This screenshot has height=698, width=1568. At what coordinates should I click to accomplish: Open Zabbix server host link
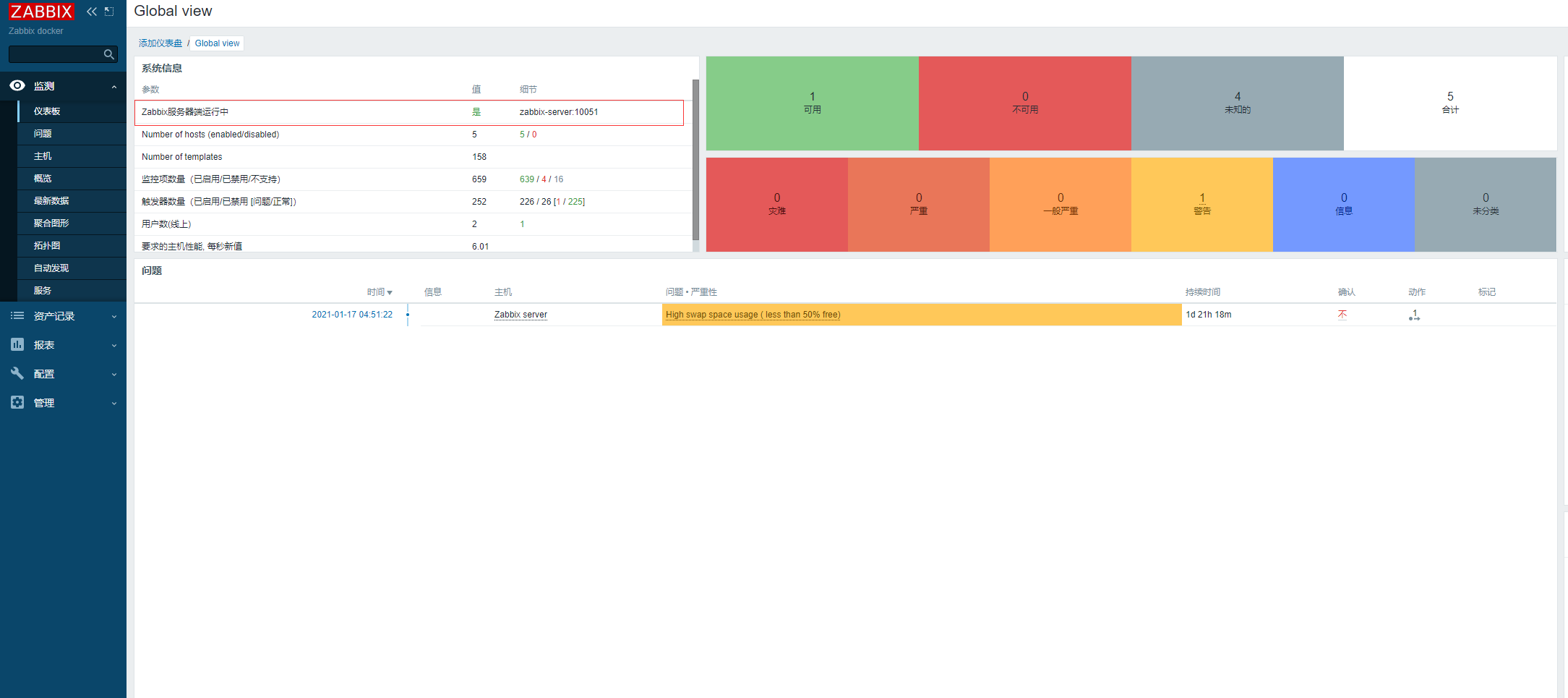[x=520, y=315]
